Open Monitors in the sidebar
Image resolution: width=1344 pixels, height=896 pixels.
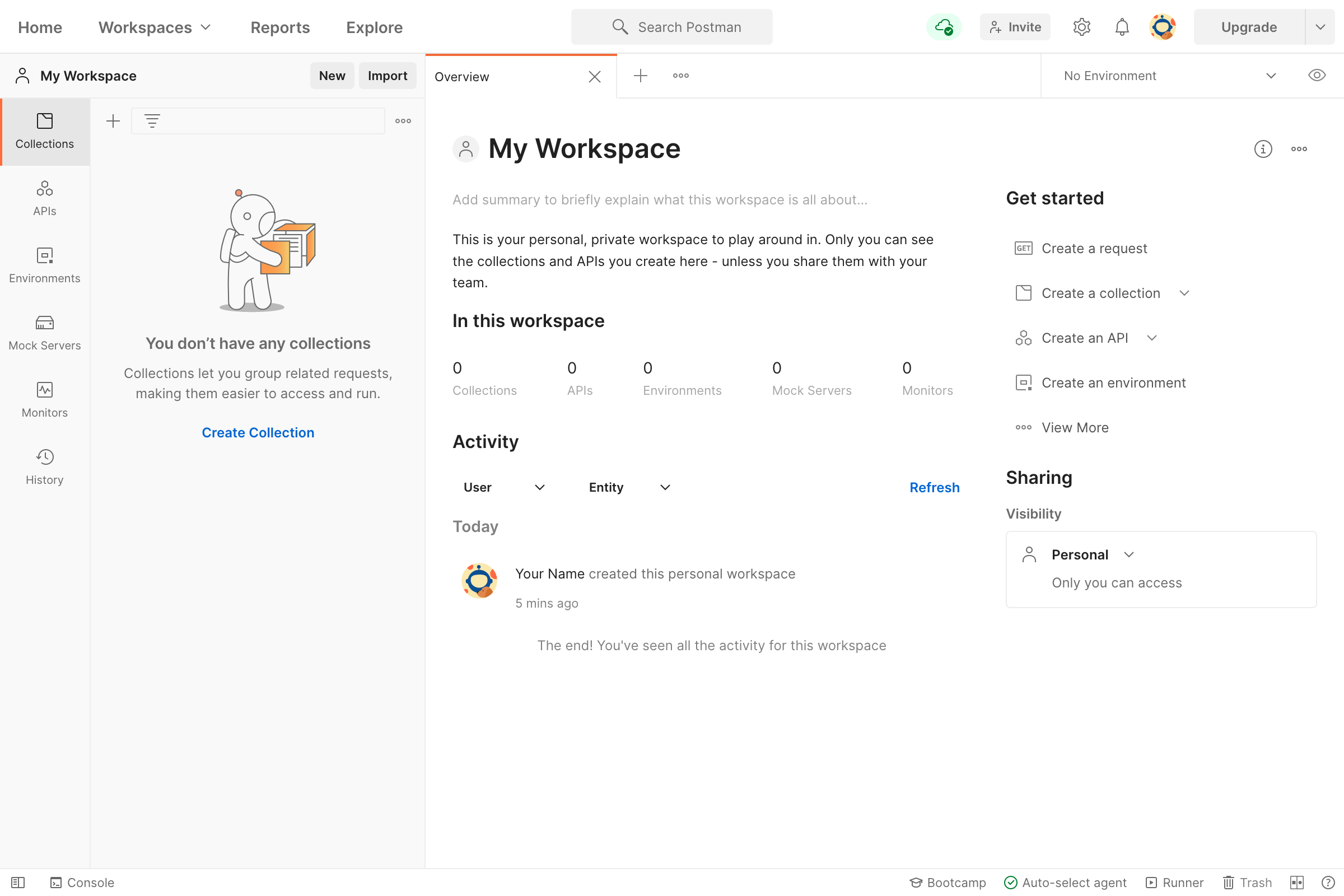pos(45,400)
